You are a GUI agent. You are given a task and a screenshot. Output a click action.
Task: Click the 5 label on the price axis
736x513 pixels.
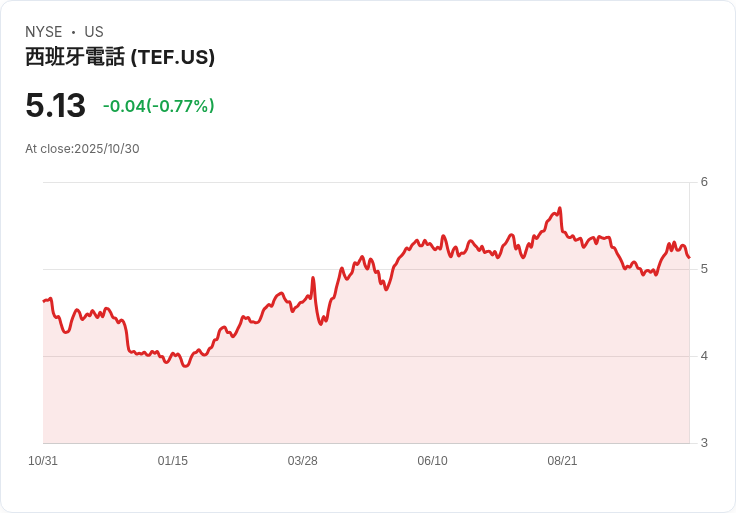tap(704, 269)
